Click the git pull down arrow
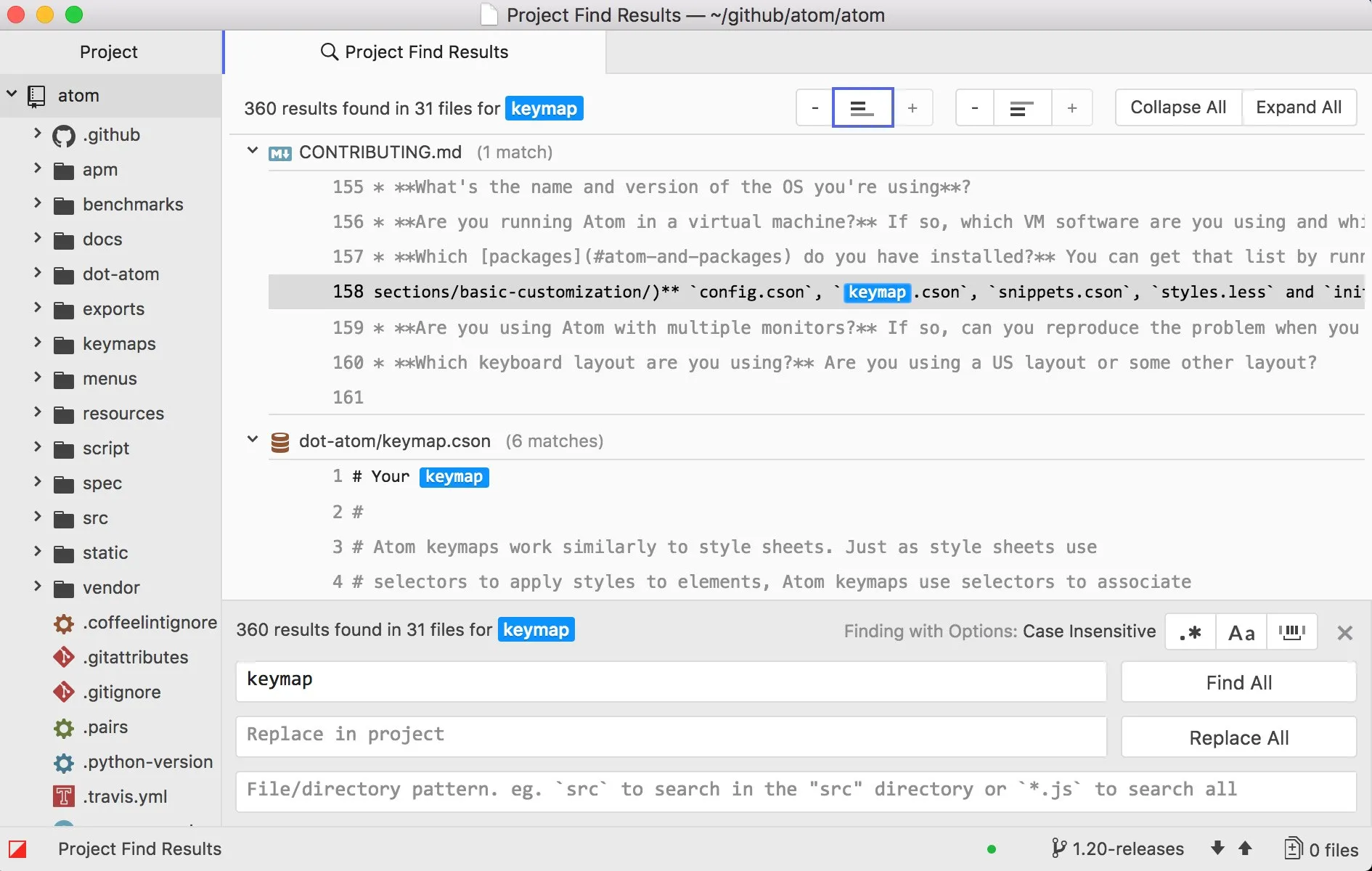The height and width of the screenshot is (871, 1372). pyautogui.click(x=1217, y=848)
